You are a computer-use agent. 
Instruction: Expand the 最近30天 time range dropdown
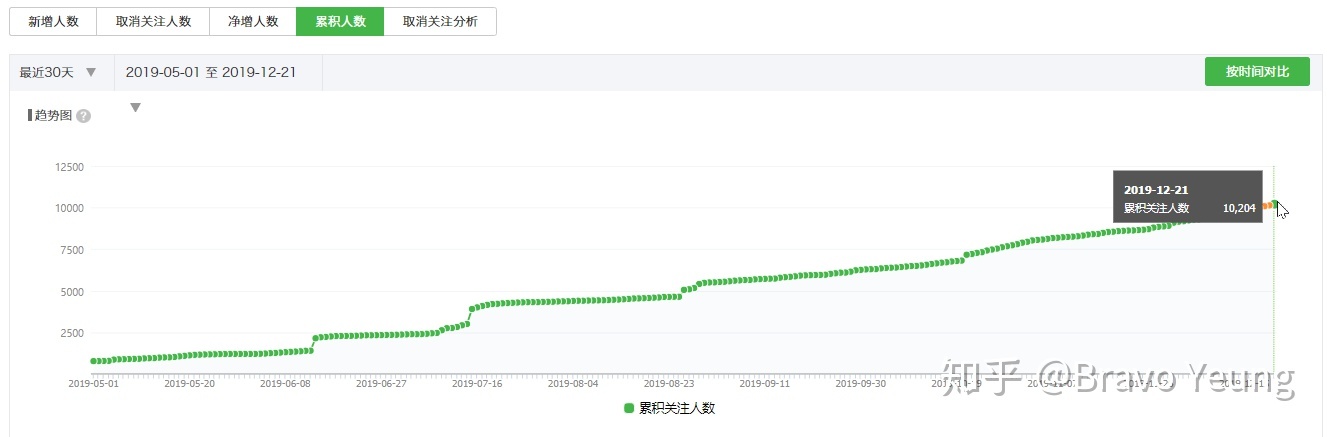click(60, 72)
